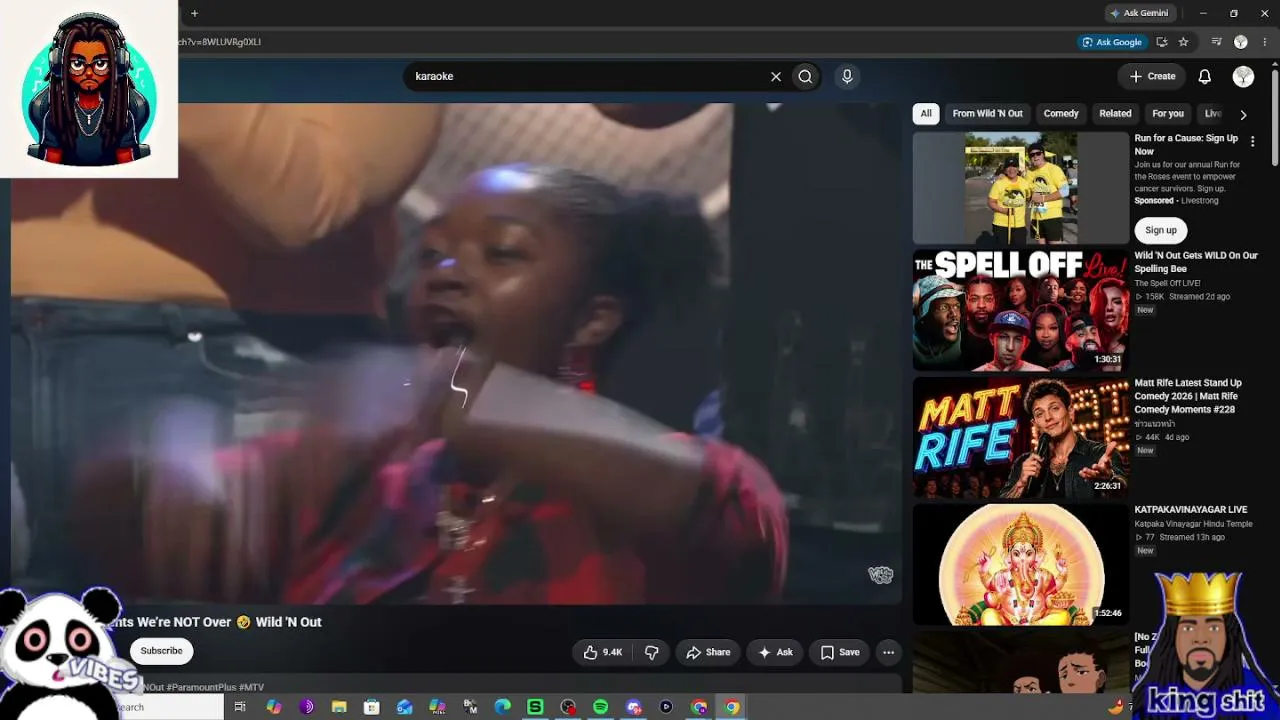1280x720 pixels.
Task: Open the Chrome profile avatar
Action: 1241,42
